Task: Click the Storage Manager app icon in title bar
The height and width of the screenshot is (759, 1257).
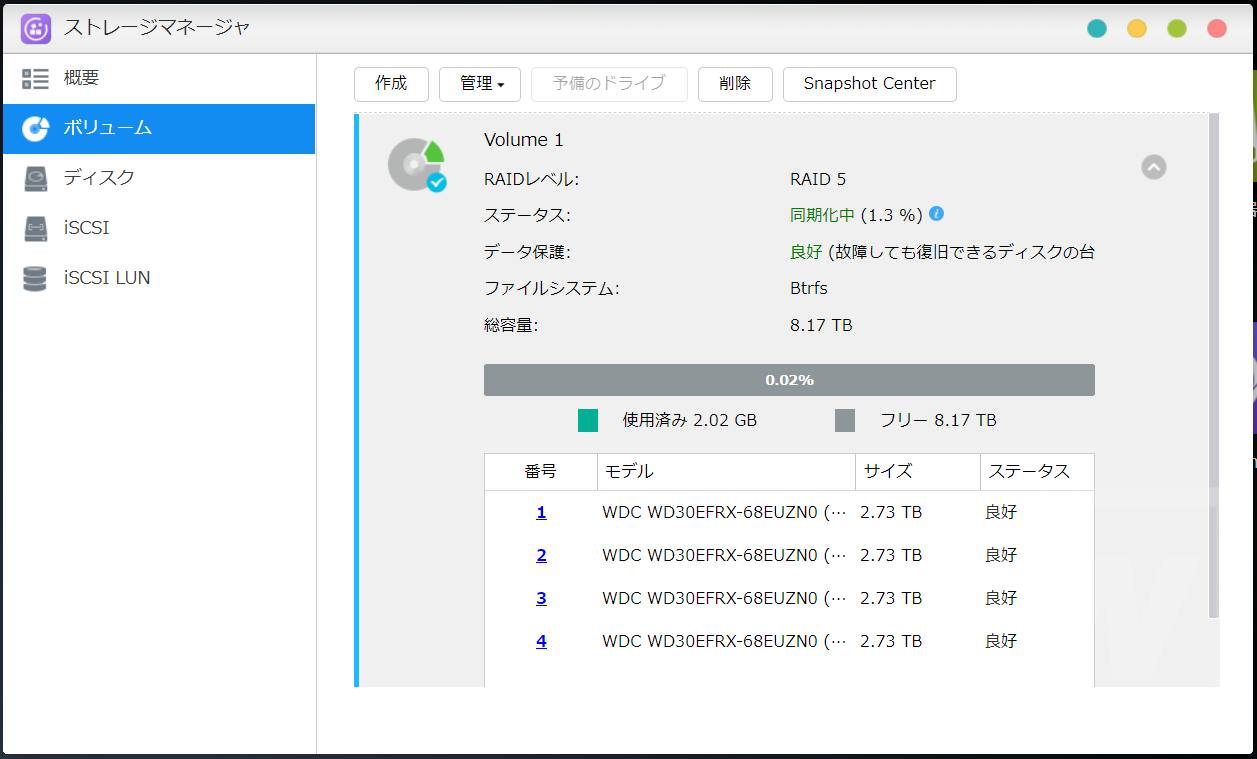Action: (x=36, y=28)
